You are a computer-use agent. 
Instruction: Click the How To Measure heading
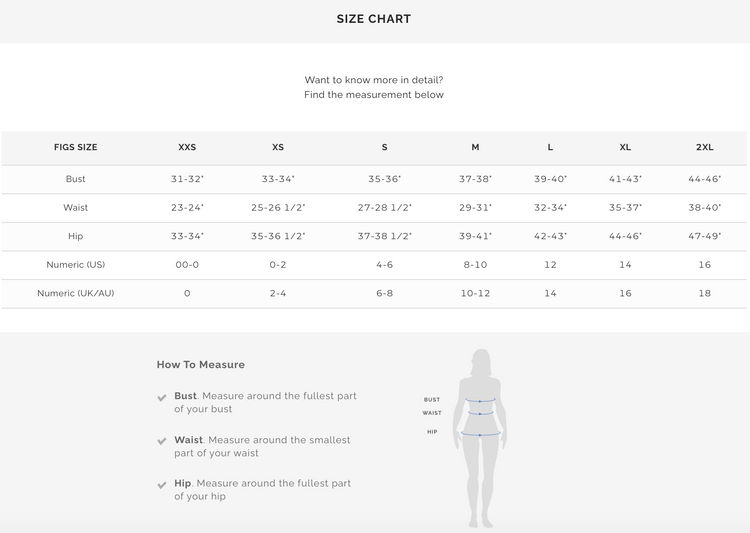coord(201,365)
